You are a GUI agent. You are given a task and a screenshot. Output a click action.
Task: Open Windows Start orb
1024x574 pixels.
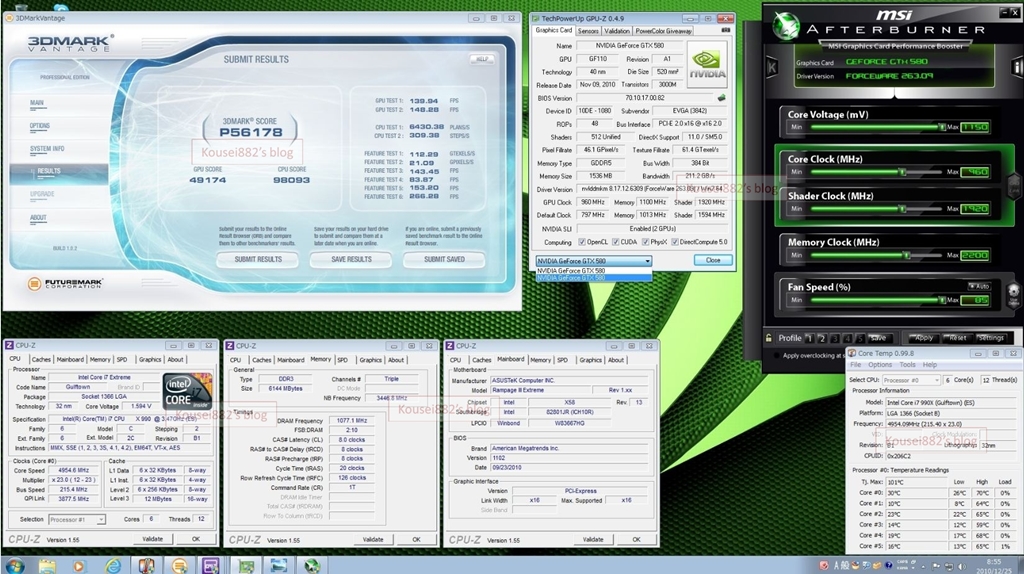[14, 565]
